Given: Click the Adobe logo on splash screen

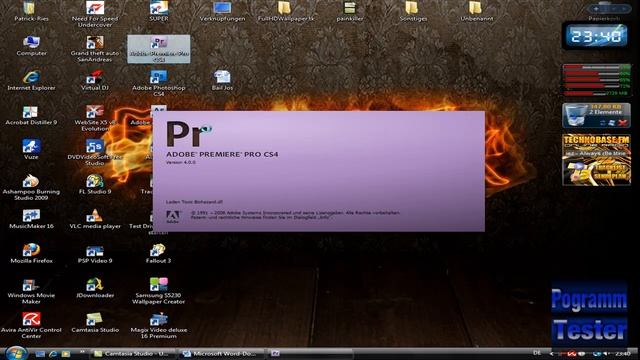Looking at the screenshot, I should [173, 216].
